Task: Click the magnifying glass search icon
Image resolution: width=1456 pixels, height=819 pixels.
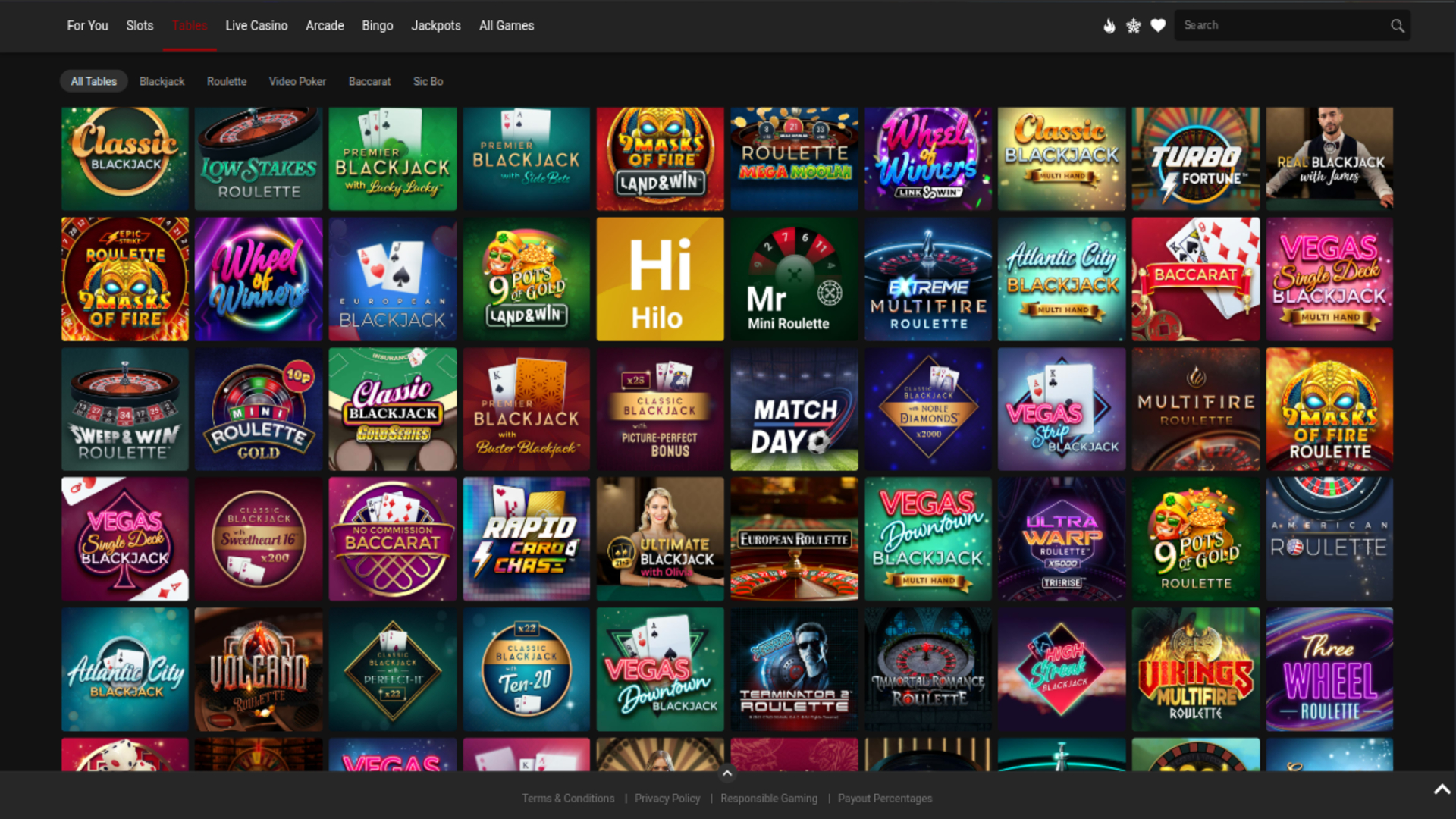Action: (1397, 26)
